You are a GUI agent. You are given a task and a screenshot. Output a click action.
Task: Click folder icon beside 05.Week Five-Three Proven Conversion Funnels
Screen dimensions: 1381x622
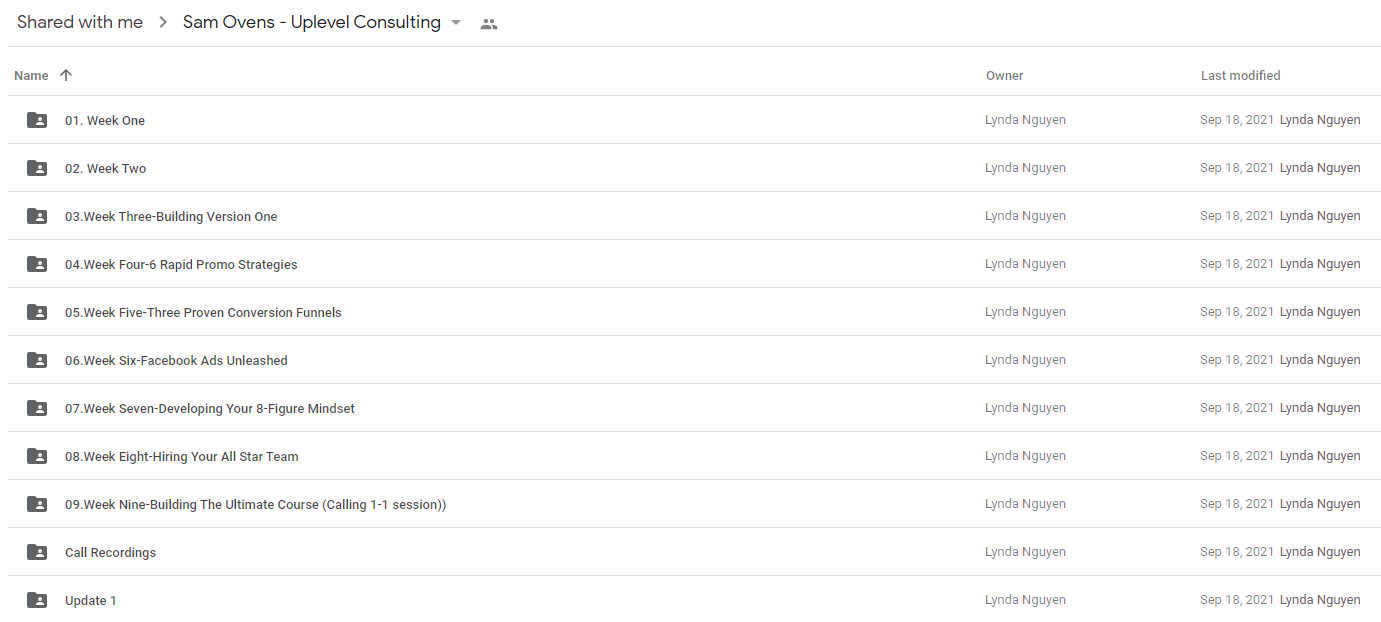click(37, 312)
